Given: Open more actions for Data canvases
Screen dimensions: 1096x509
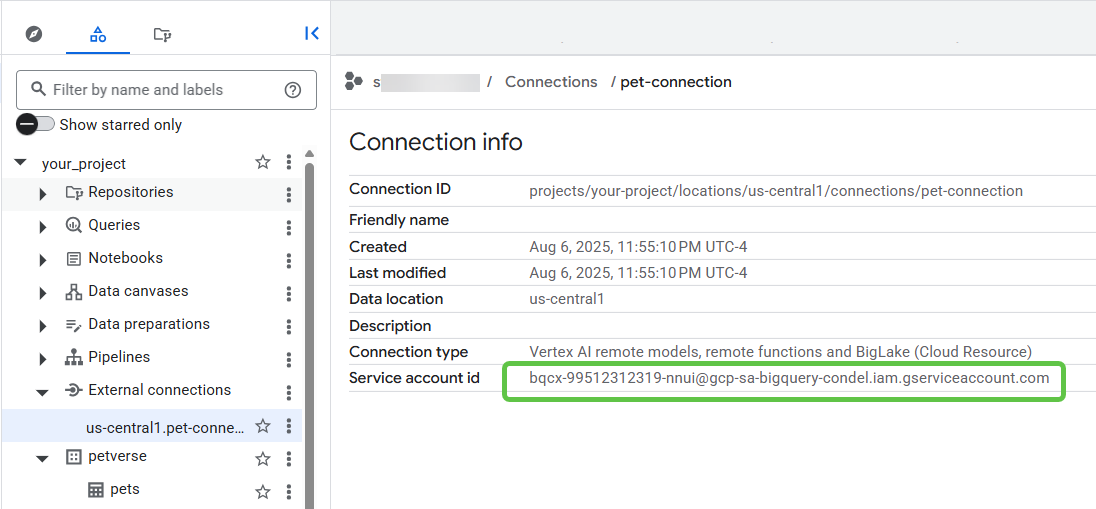Looking at the screenshot, I should tap(289, 293).
